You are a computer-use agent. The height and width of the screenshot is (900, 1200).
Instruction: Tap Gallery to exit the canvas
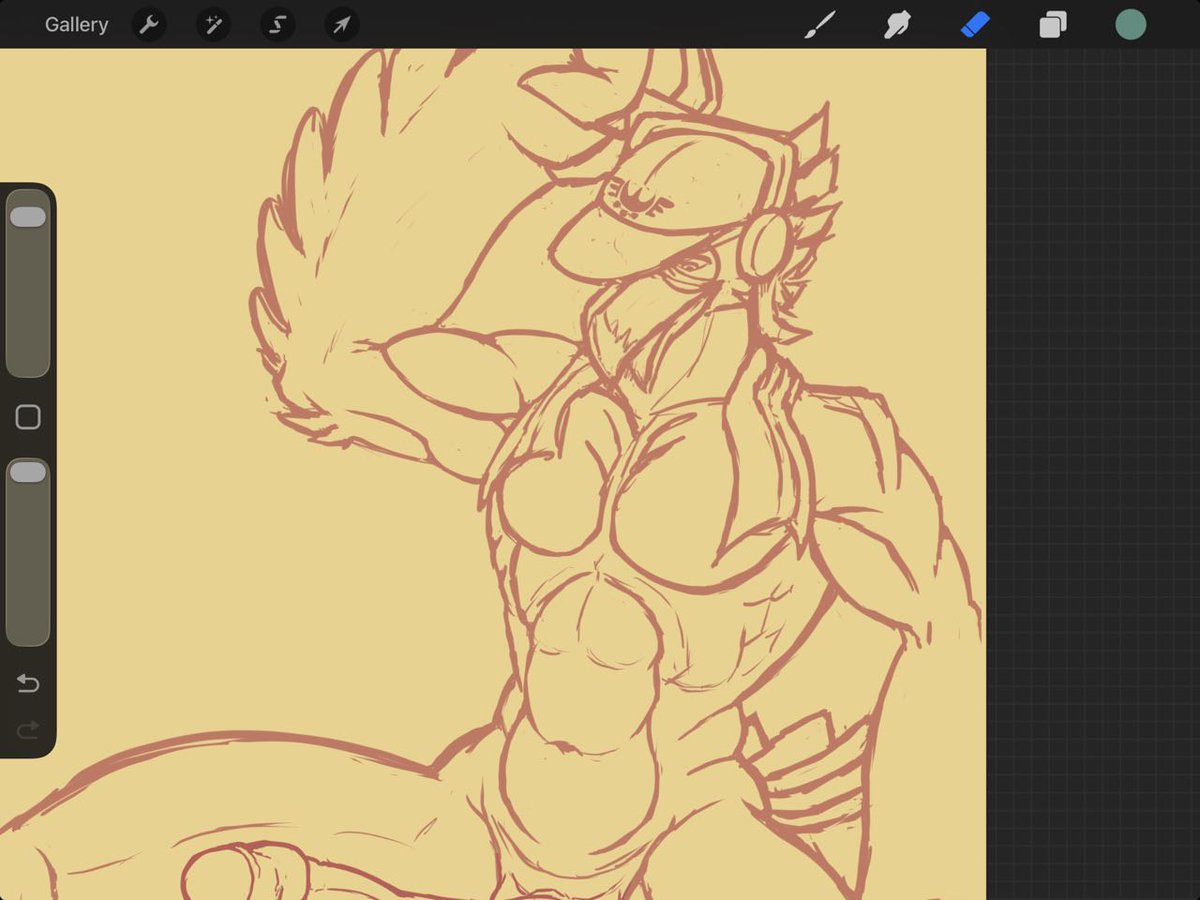pos(76,24)
